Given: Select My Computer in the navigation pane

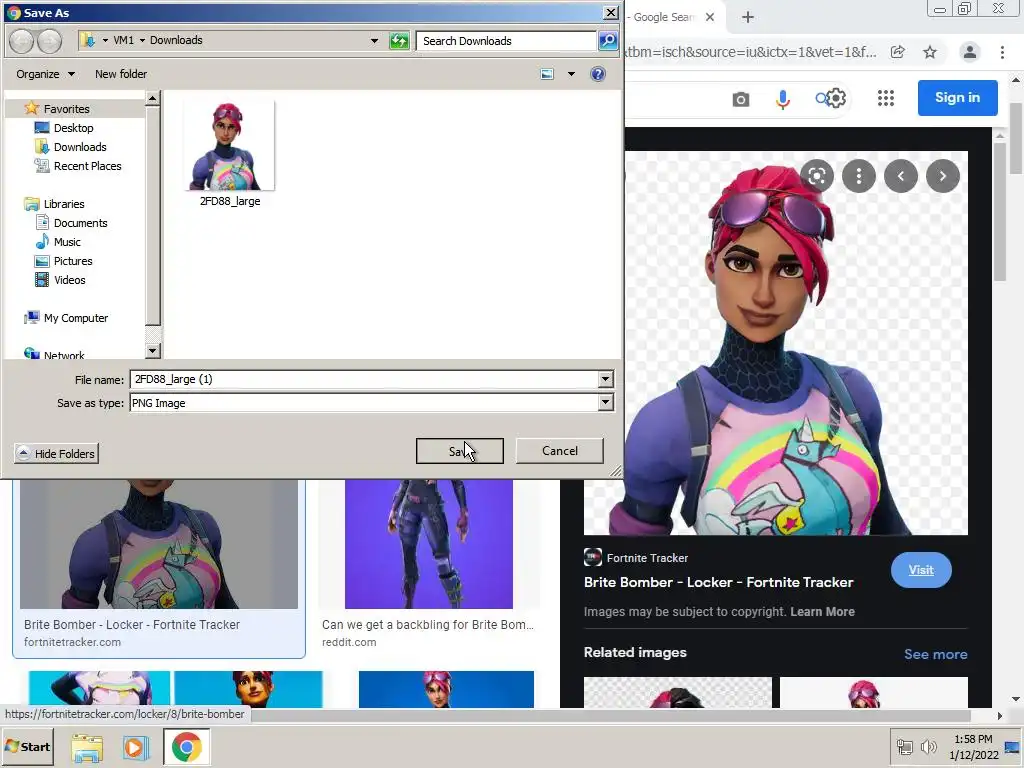Looking at the screenshot, I should pos(76,318).
